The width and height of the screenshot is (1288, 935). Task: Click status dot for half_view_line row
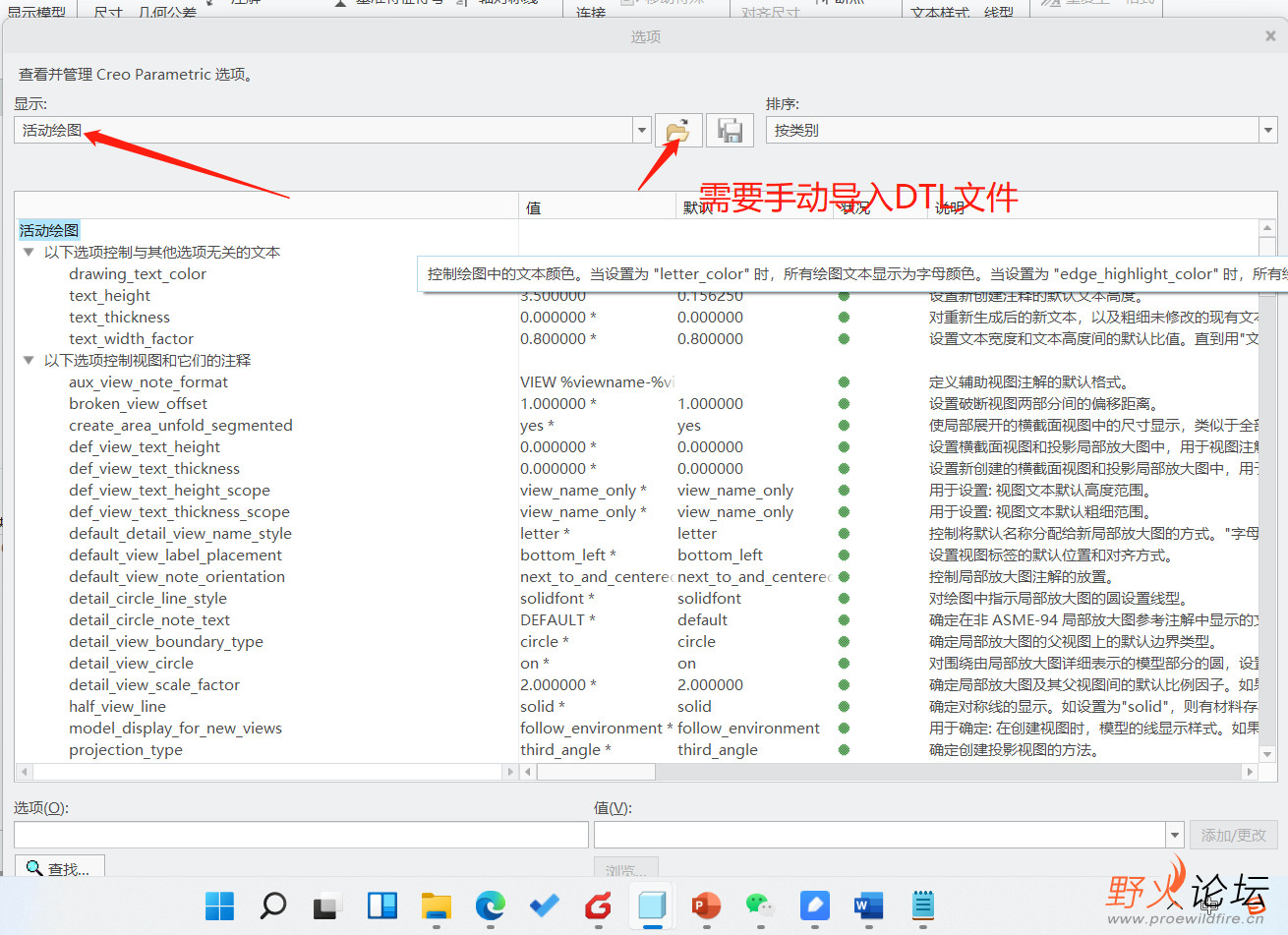tap(844, 707)
